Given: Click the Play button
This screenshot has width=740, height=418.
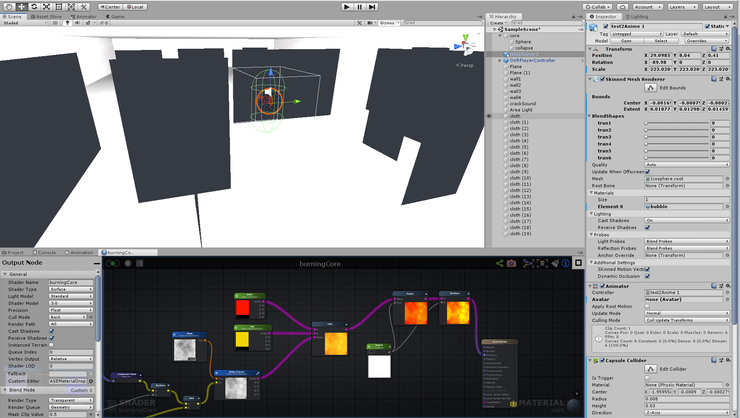Looking at the screenshot, I should [347, 7].
